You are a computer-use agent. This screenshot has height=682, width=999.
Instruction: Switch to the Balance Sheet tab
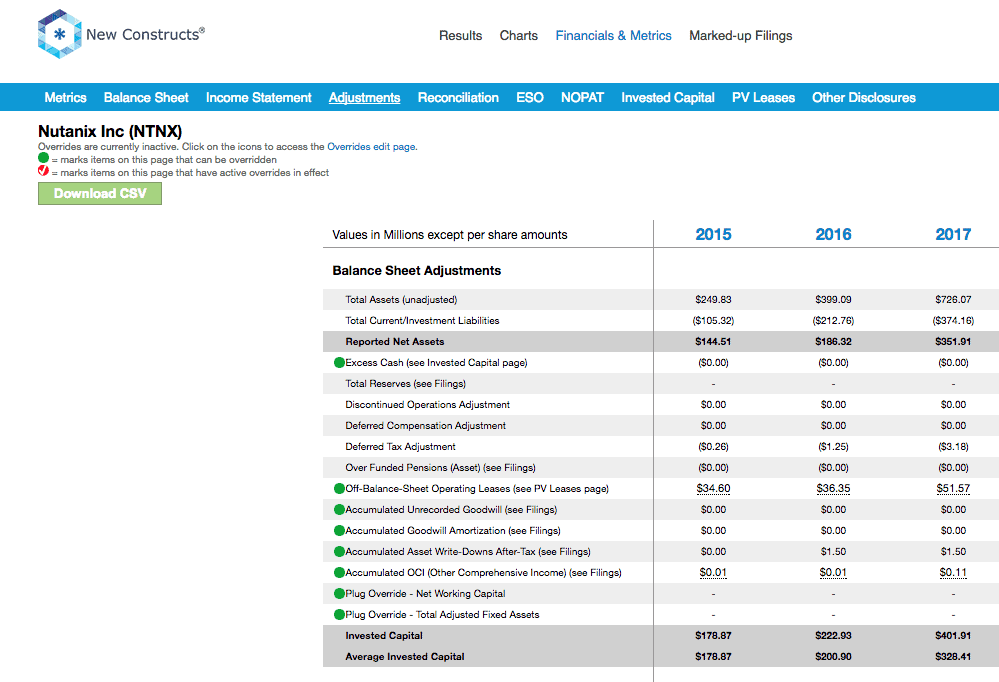point(147,98)
